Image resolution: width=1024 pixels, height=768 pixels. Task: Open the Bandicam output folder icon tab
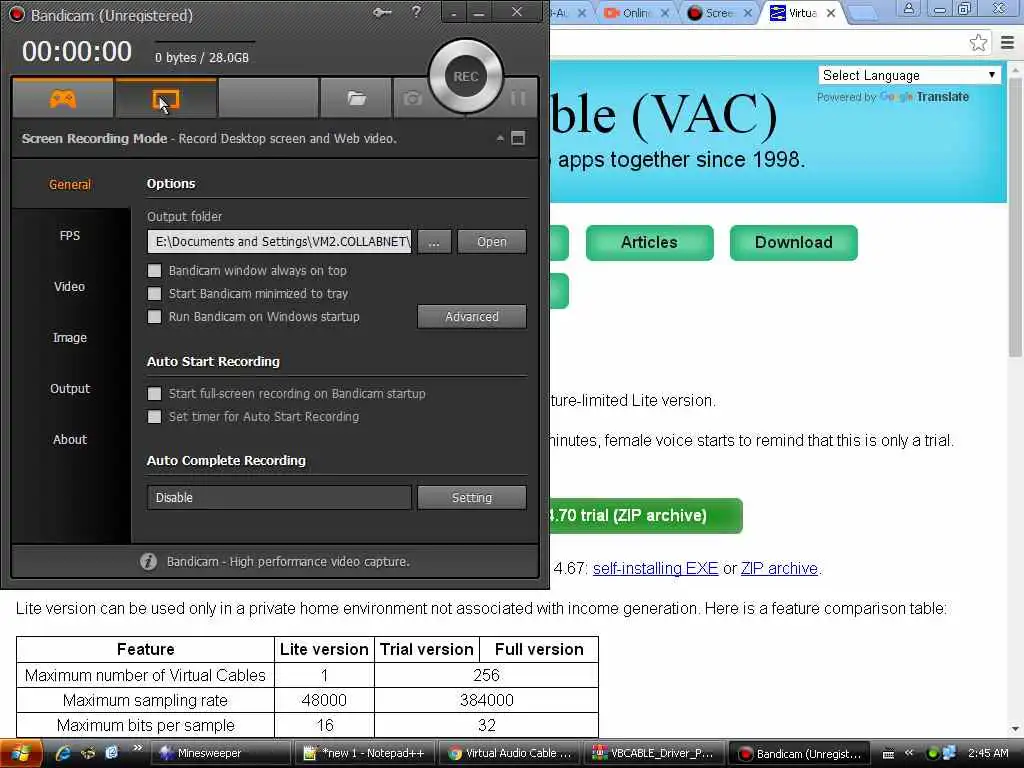coord(356,99)
